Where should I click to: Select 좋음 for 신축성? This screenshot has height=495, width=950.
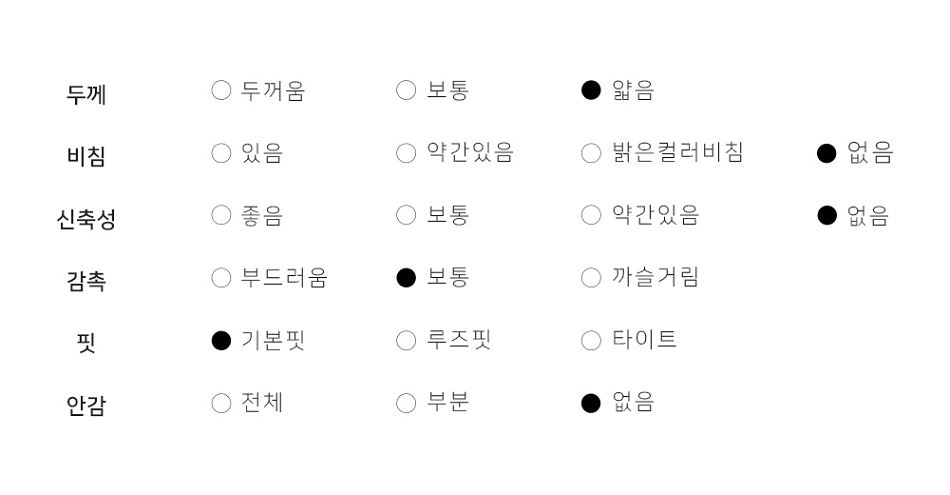[221, 215]
